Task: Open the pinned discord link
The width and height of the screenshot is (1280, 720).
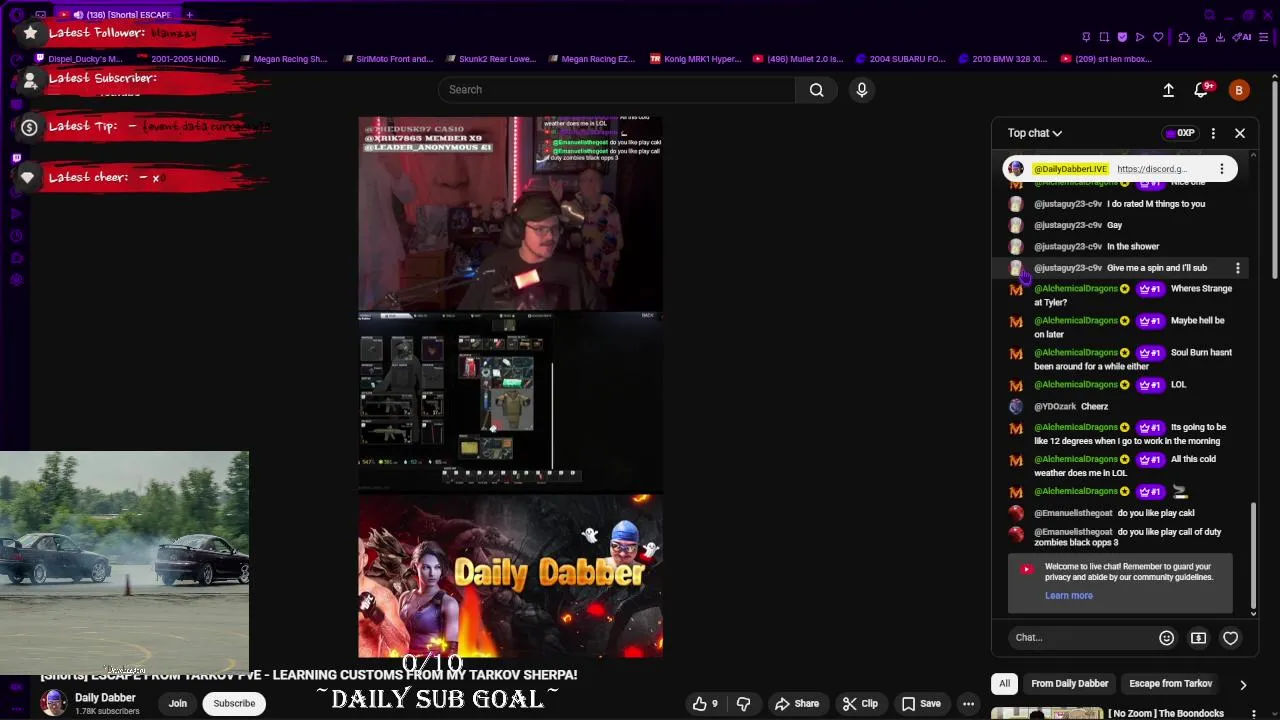Action: tap(1152, 169)
